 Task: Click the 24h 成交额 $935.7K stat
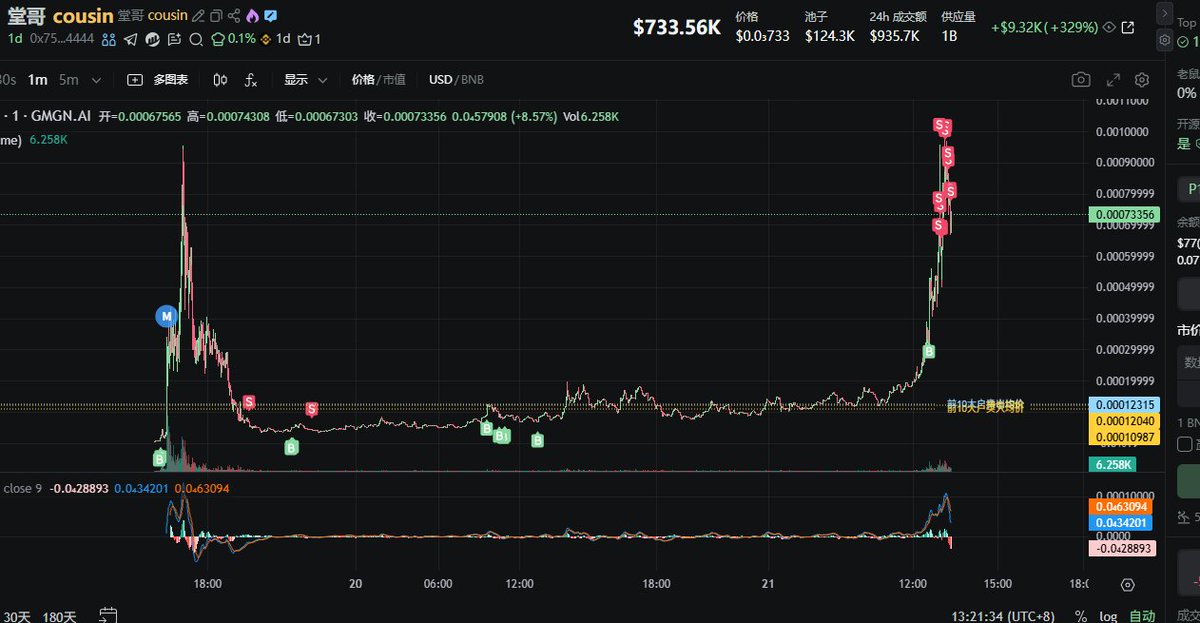point(897,26)
